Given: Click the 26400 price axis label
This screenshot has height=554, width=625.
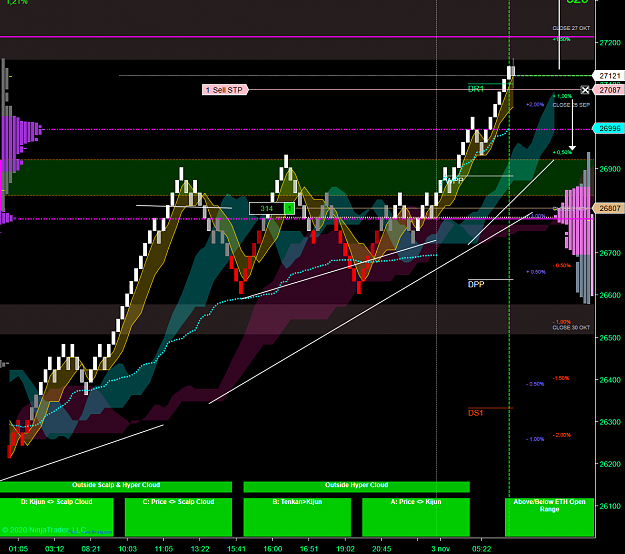Looking at the screenshot, I should tap(610, 380).
